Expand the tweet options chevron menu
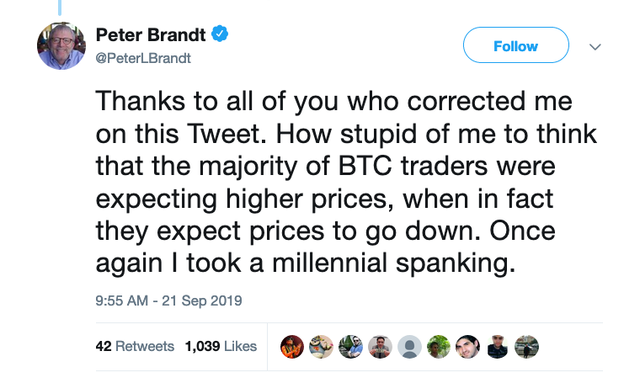640x377 pixels. (x=595, y=47)
